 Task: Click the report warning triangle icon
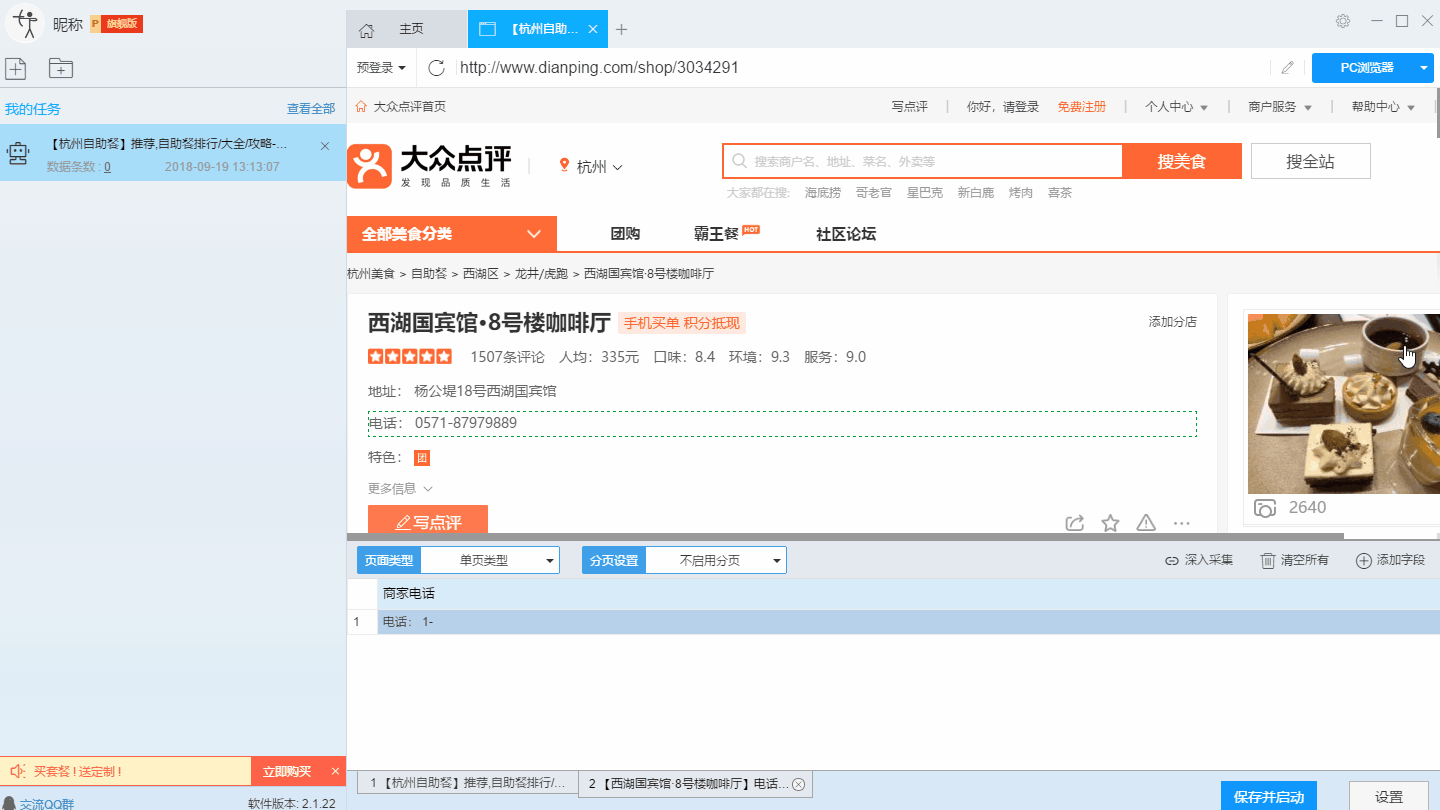pos(1146,523)
